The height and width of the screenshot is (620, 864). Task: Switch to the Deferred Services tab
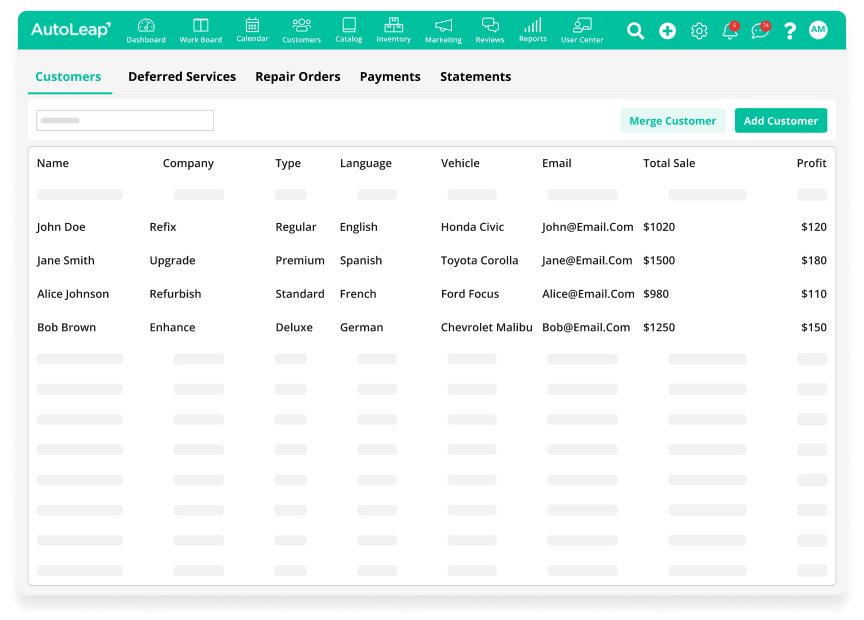point(182,77)
